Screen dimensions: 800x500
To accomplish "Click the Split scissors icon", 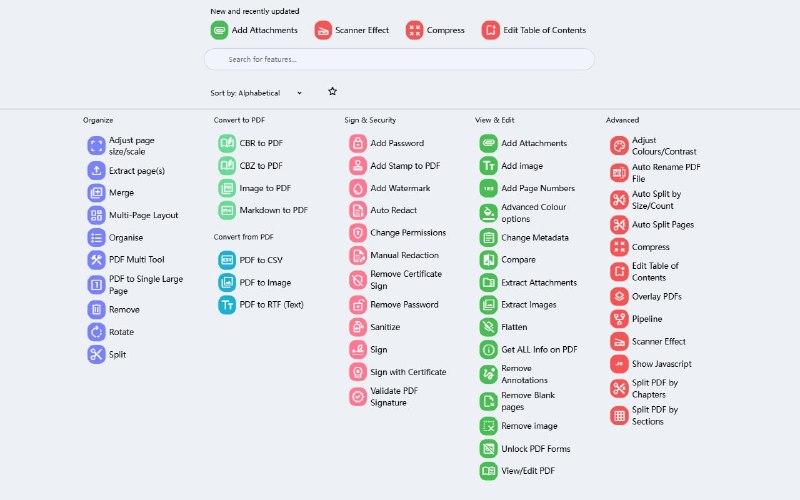I will click(96, 354).
